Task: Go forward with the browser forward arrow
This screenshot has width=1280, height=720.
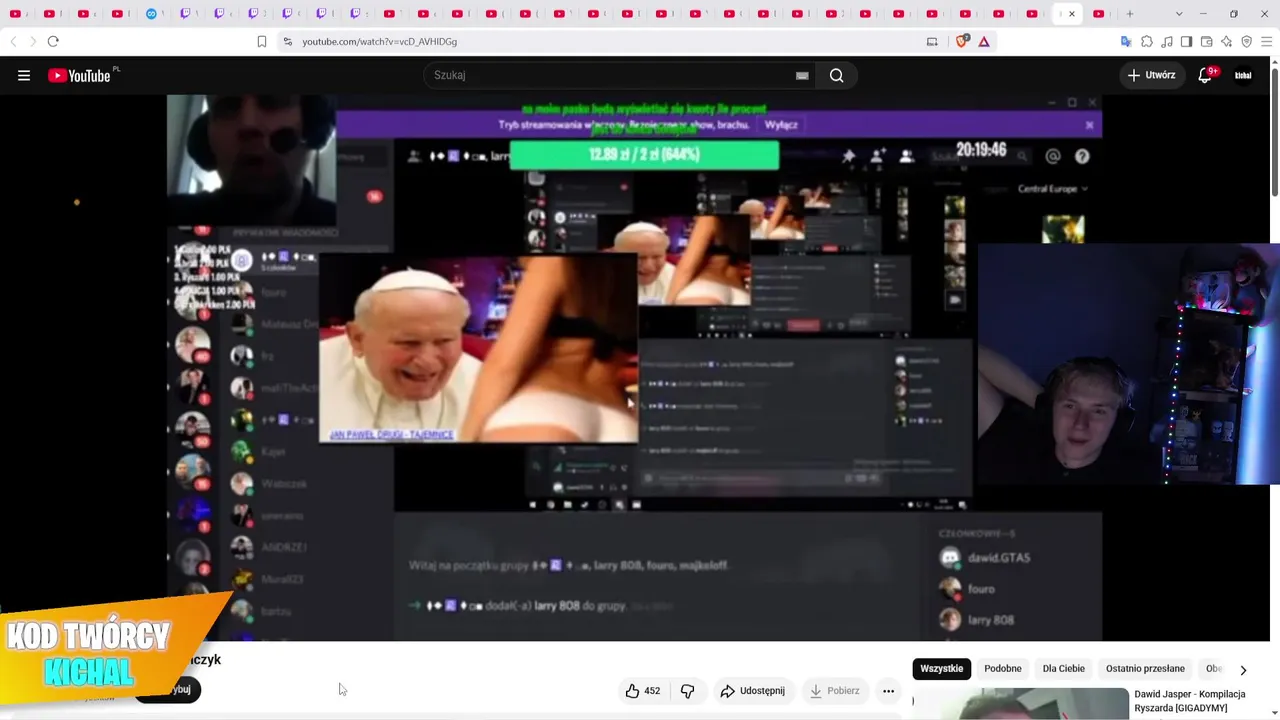Action: pos(32,41)
